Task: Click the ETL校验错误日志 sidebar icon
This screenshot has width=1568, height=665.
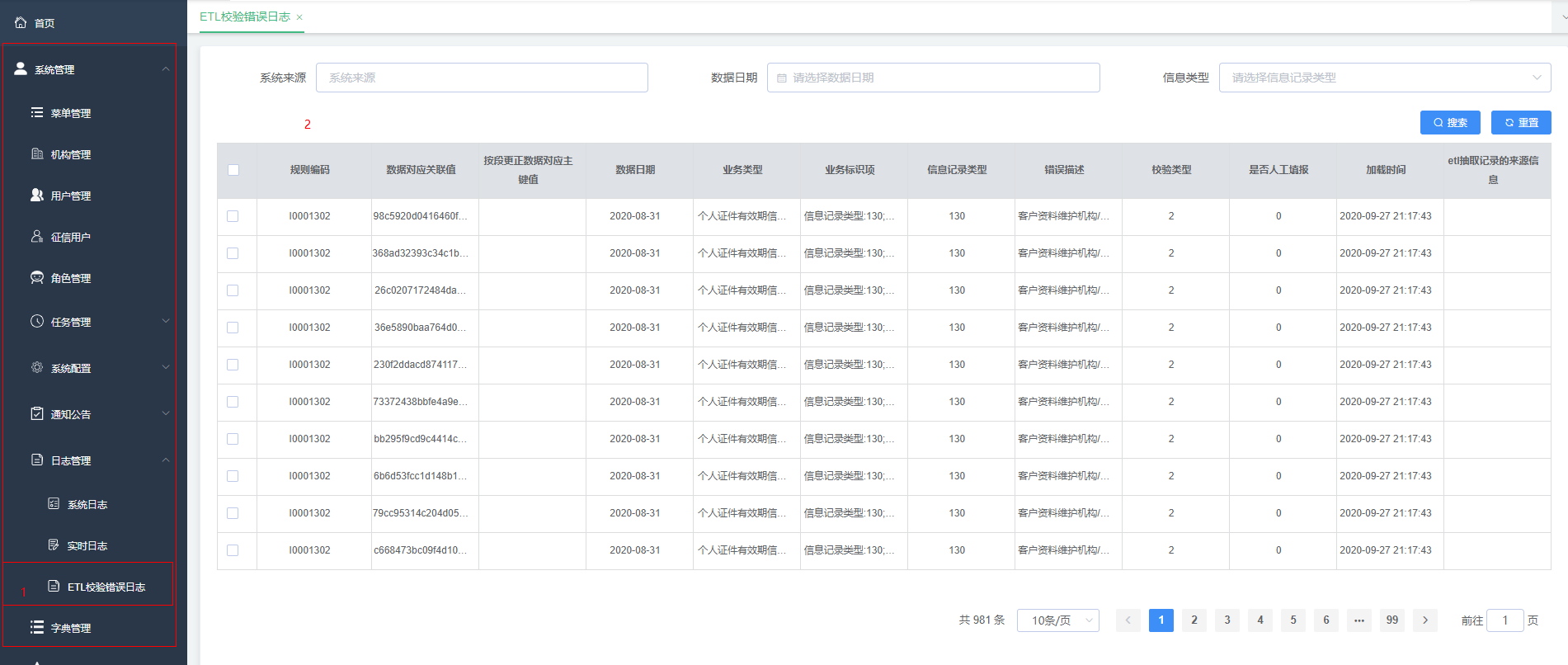Action: 54,586
